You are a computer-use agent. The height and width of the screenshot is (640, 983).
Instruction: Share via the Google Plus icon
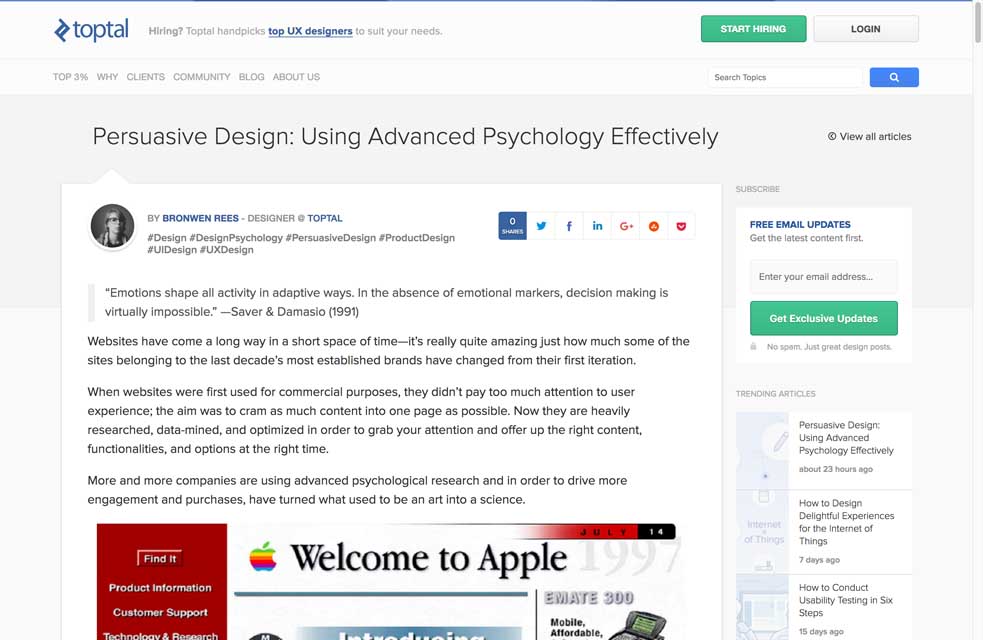pos(626,226)
